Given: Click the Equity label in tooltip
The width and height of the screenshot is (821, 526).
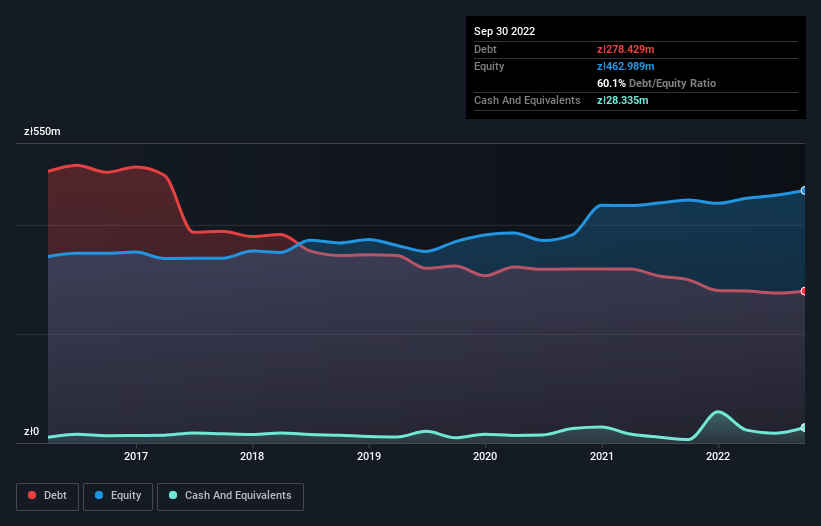Looking at the screenshot, I should pyautogui.click(x=489, y=66).
